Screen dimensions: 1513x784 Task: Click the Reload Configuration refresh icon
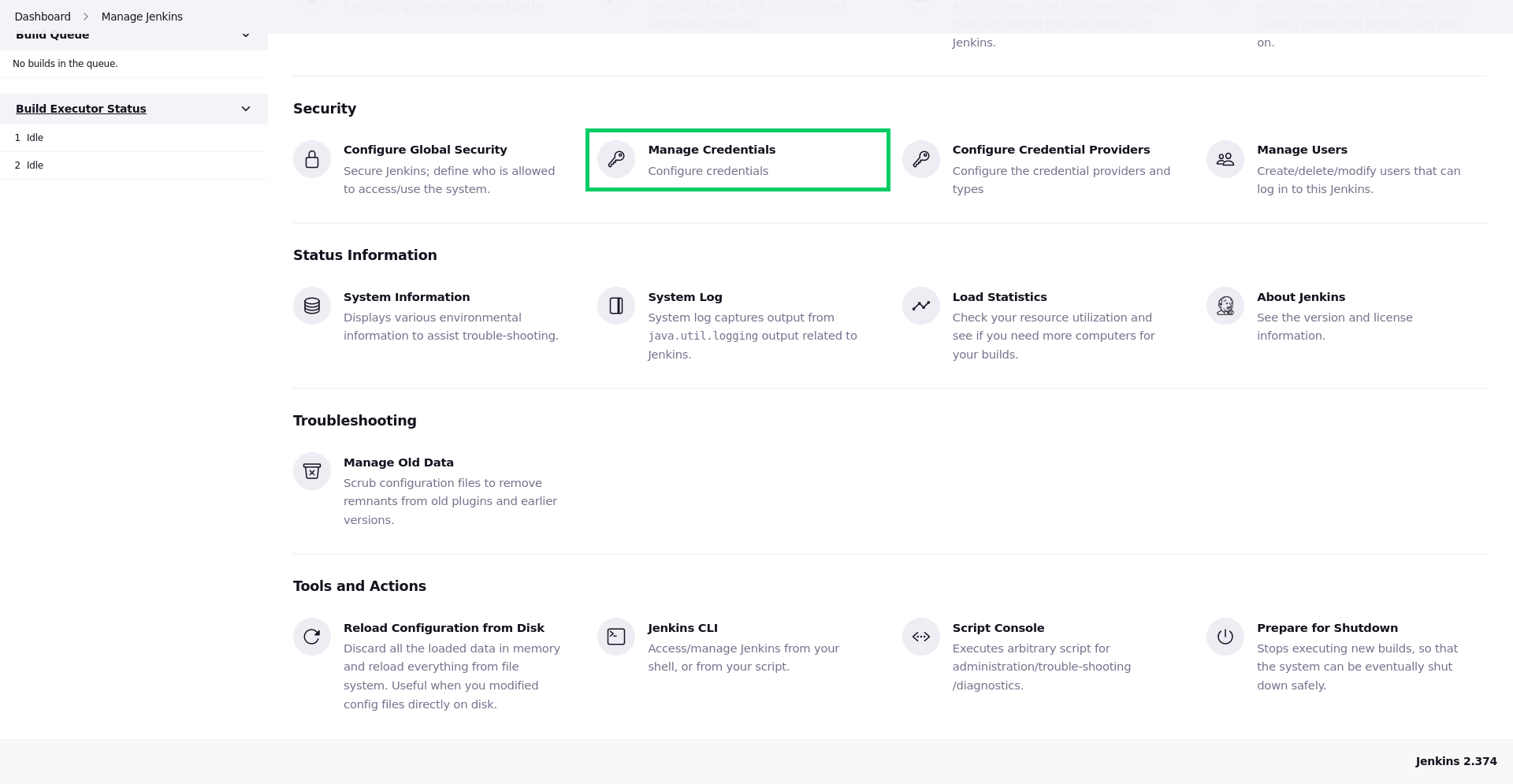(x=312, y=637)
